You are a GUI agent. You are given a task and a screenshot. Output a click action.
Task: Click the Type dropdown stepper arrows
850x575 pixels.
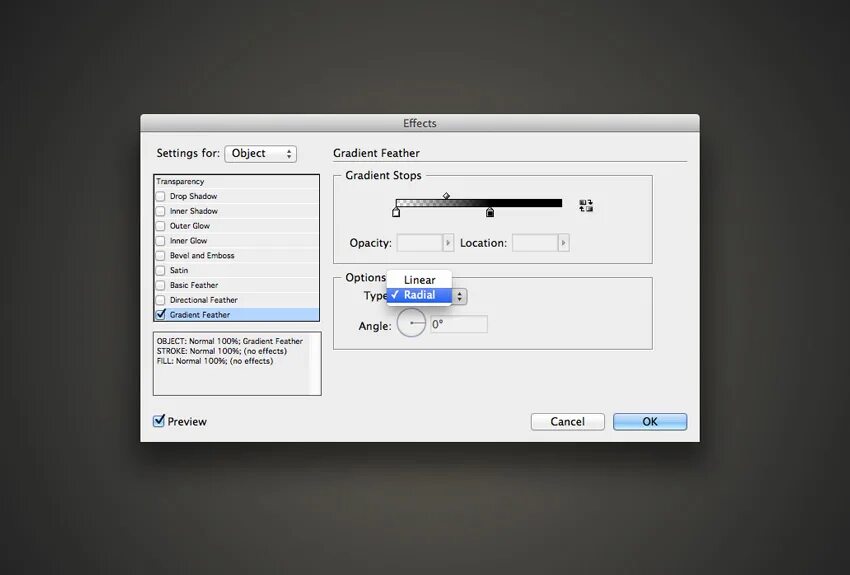[x=459, y=296]
